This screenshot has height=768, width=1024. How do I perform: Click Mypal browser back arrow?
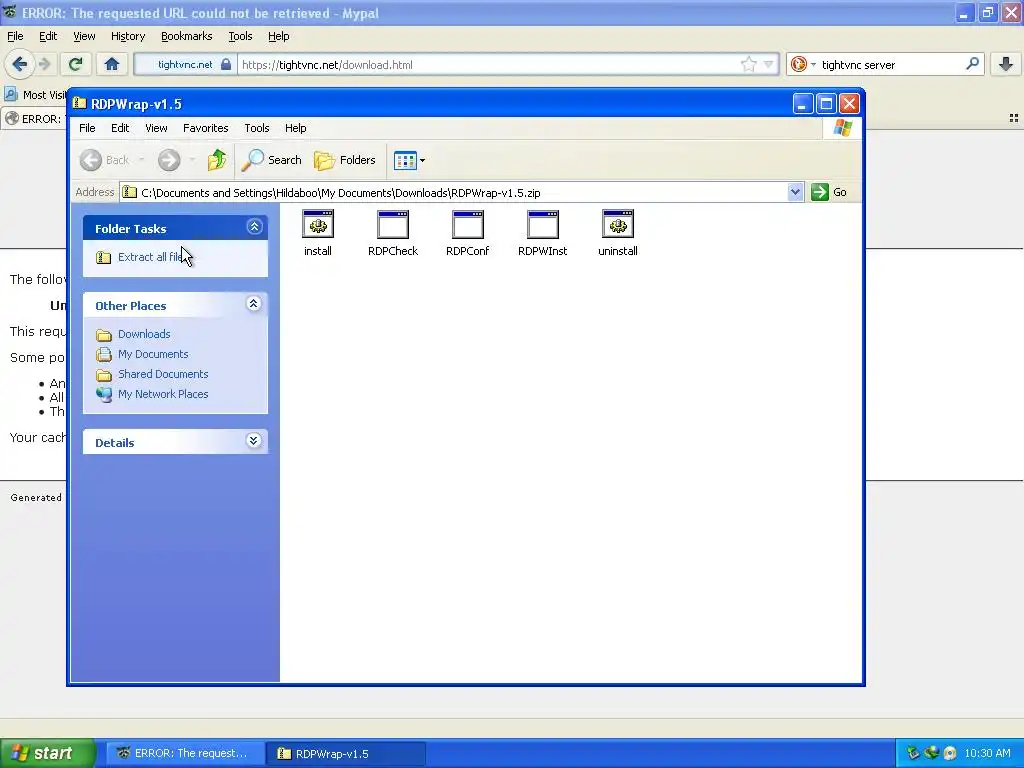pyautogui.click(x=20, y=64)
